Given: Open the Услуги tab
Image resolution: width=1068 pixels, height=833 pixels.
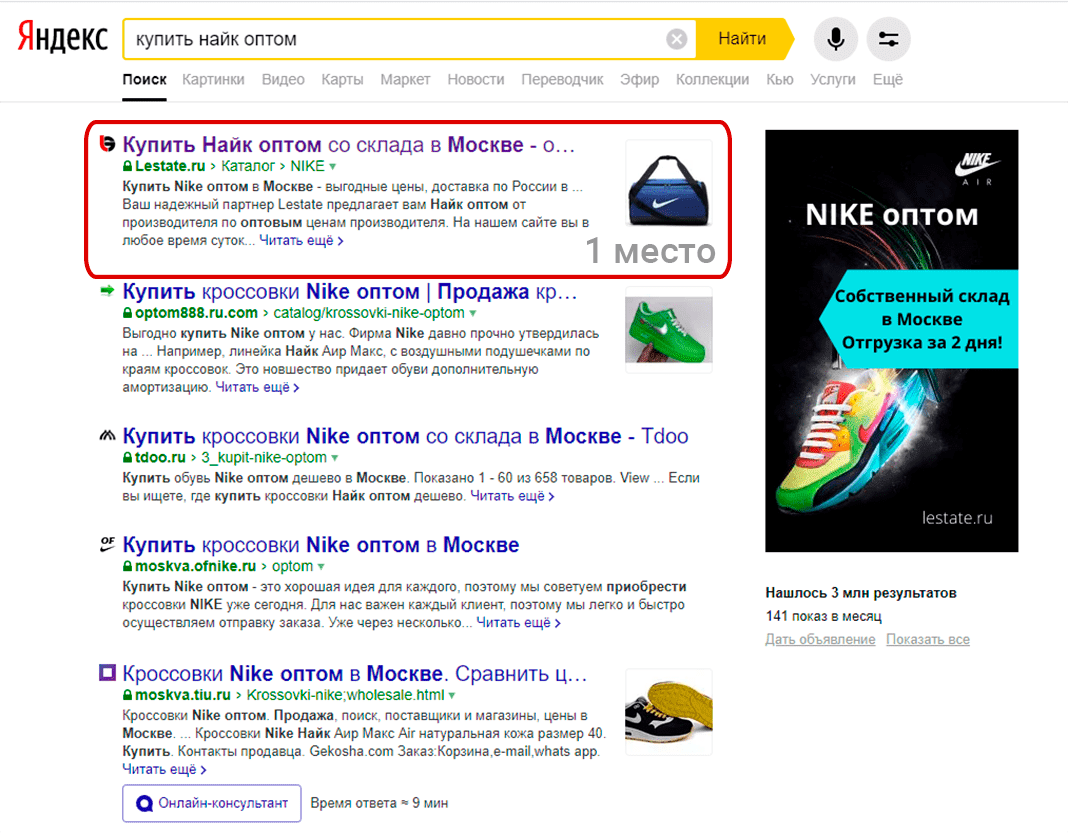Looking at the screenshot, I should pyautogui.click(x=832, y=80).
